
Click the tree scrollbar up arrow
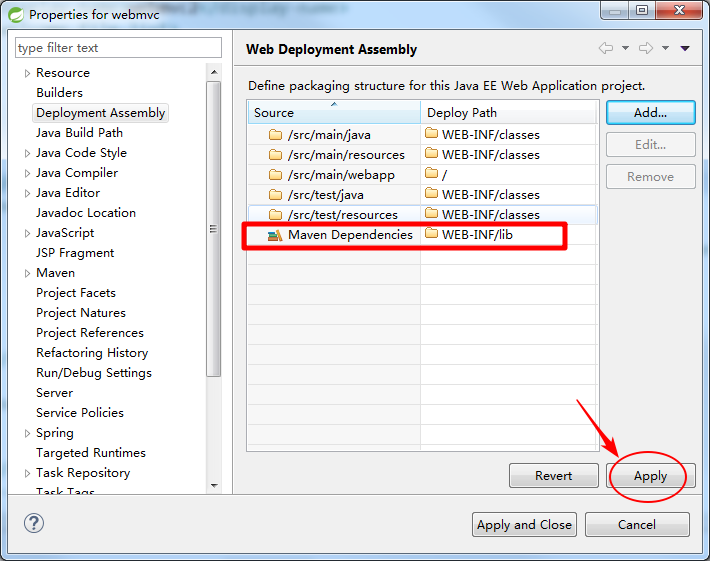[x=214, y=72]
